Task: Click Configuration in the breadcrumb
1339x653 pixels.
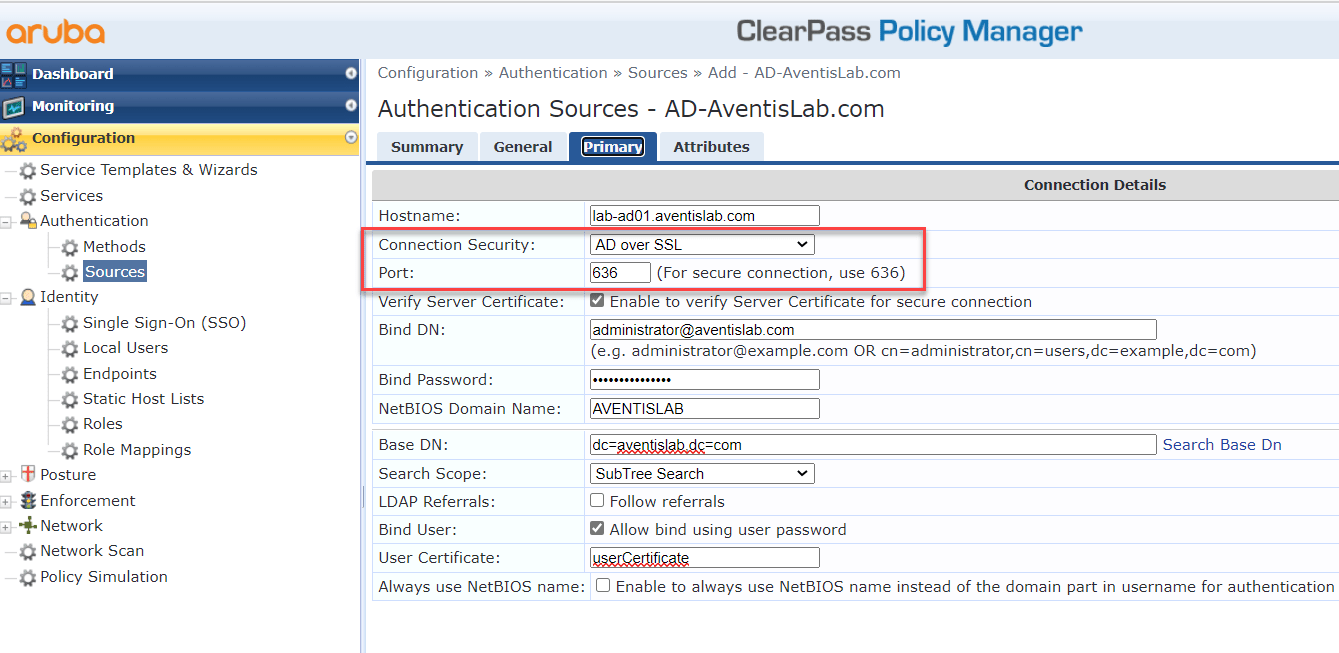Action: (x=428, y=73)
